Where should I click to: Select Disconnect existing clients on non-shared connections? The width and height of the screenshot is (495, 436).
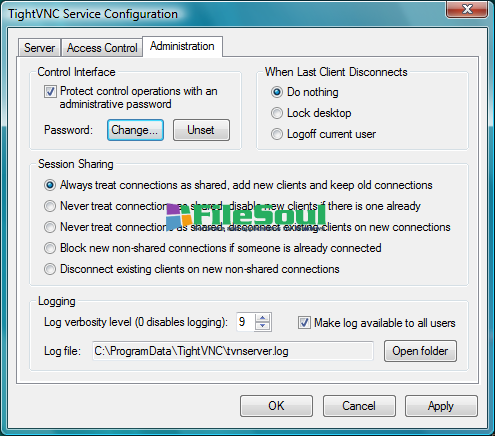point(50,269)
